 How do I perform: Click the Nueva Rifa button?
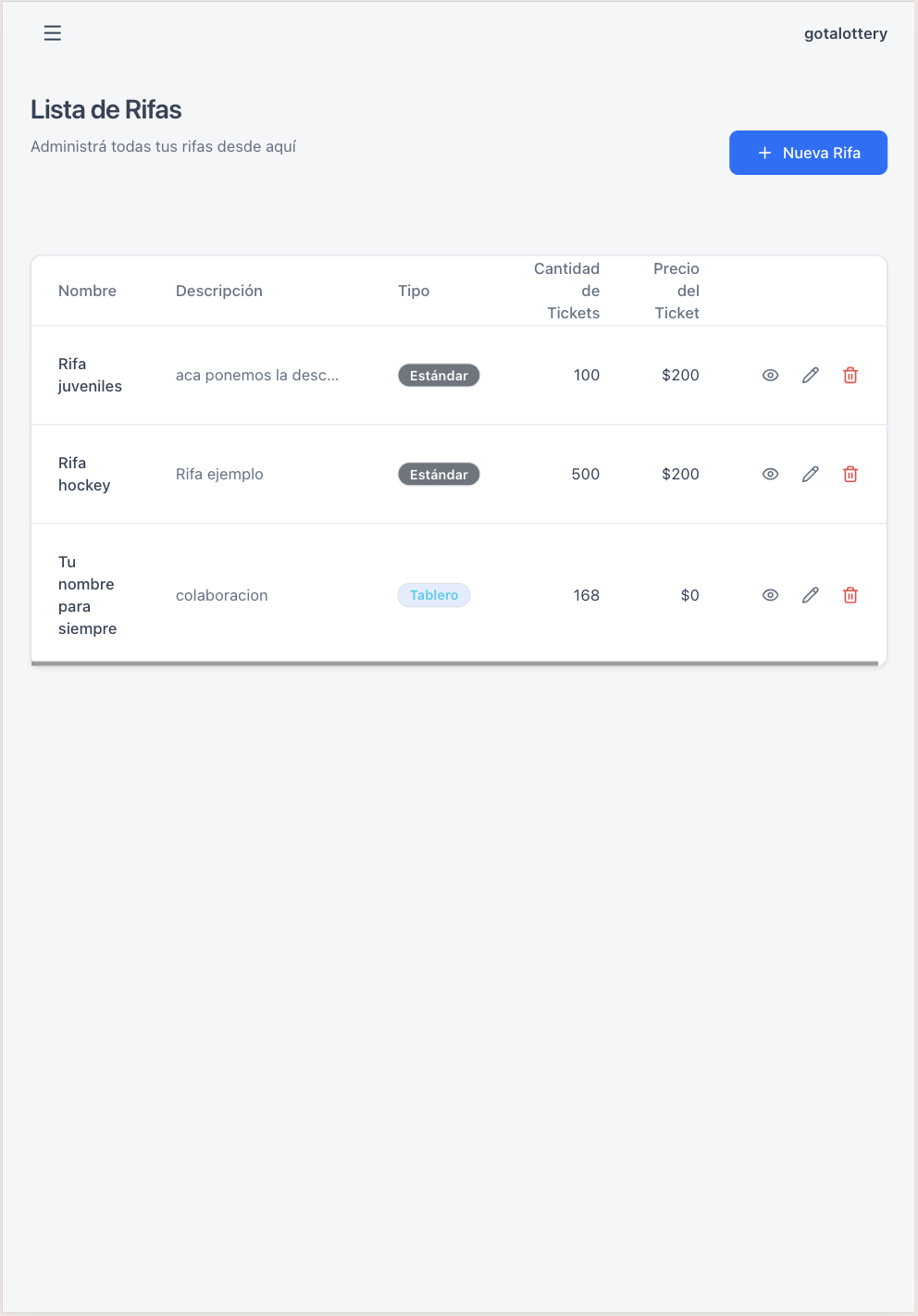coord(808,153)
